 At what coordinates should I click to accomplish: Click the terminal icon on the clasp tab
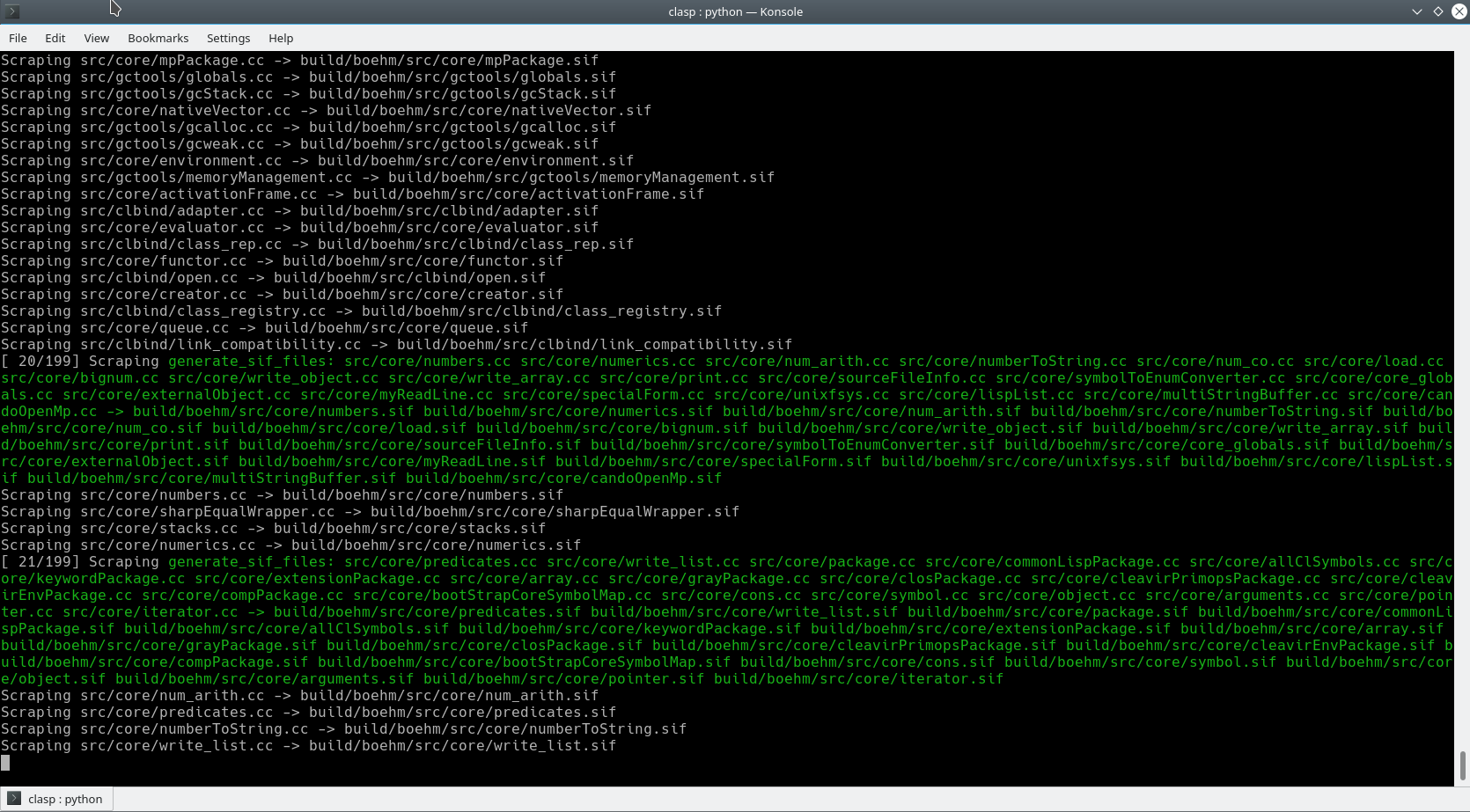14,799
